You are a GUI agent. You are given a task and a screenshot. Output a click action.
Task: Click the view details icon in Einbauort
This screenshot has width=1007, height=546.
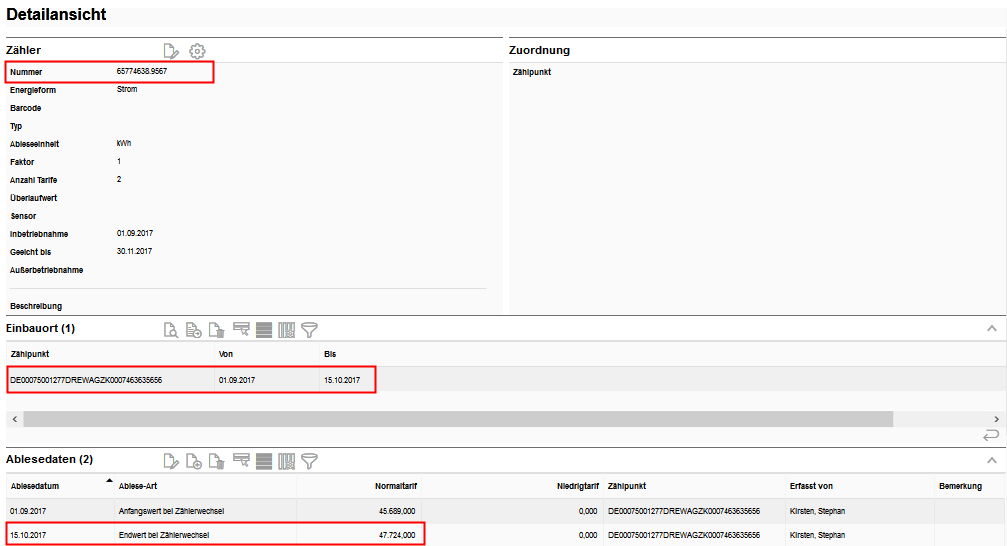pos(171,329)
